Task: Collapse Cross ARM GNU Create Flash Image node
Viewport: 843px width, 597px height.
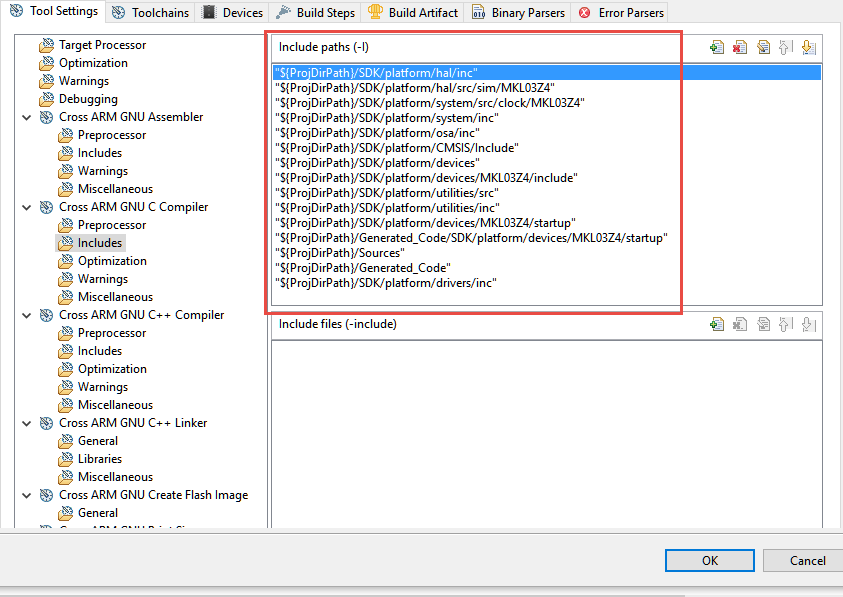Action: tap(26, 495)
